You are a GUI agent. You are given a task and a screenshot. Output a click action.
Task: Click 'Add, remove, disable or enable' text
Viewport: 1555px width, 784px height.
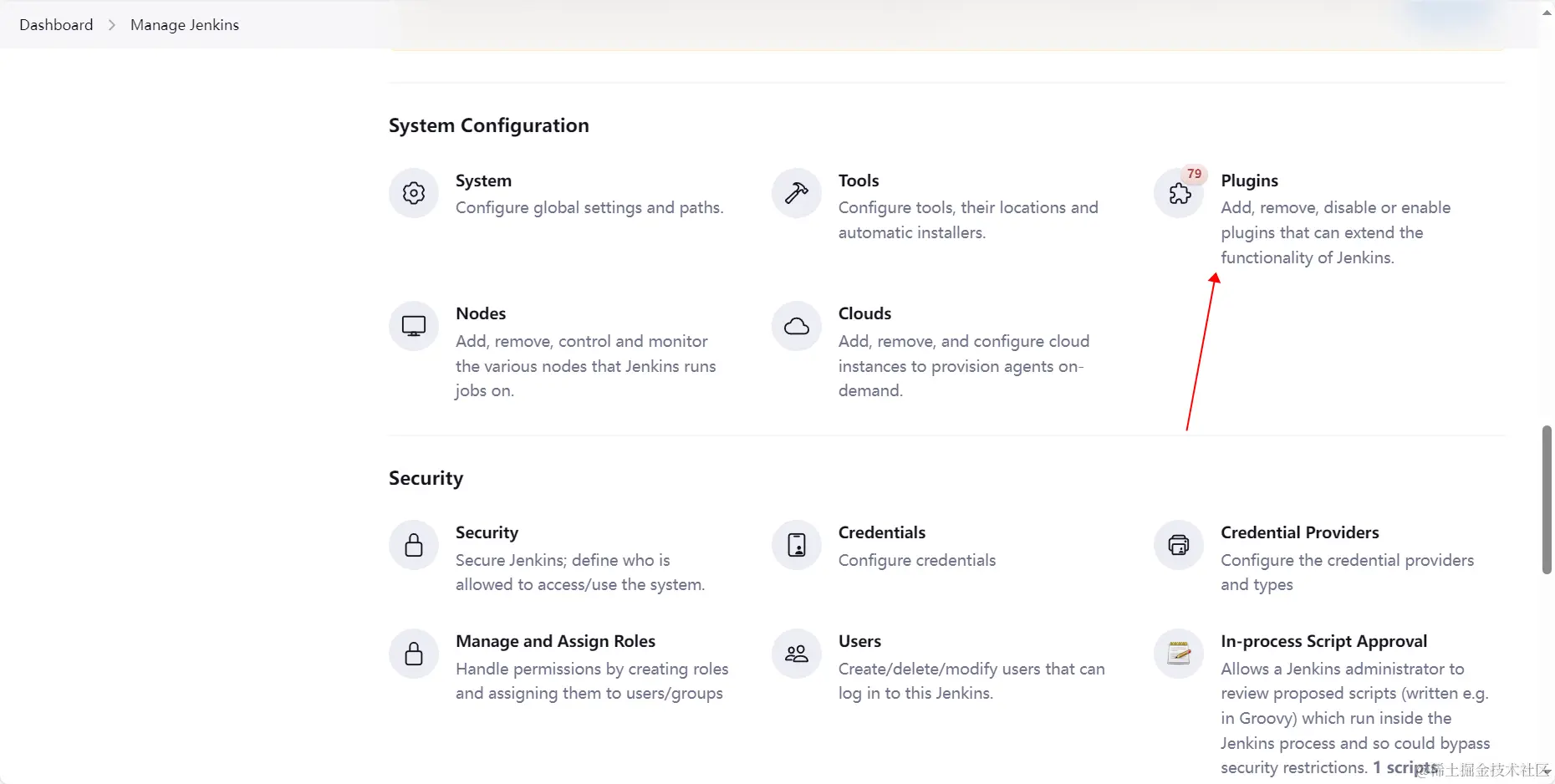[x=1335, y=208]
